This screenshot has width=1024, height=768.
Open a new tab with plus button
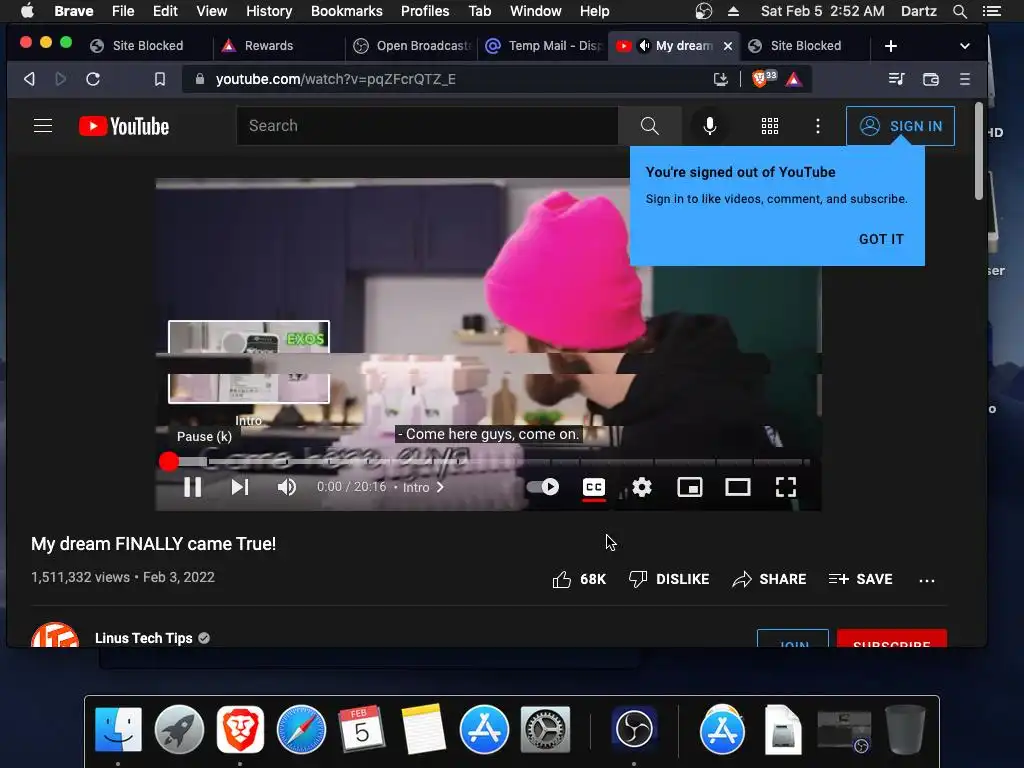(891, 46)
